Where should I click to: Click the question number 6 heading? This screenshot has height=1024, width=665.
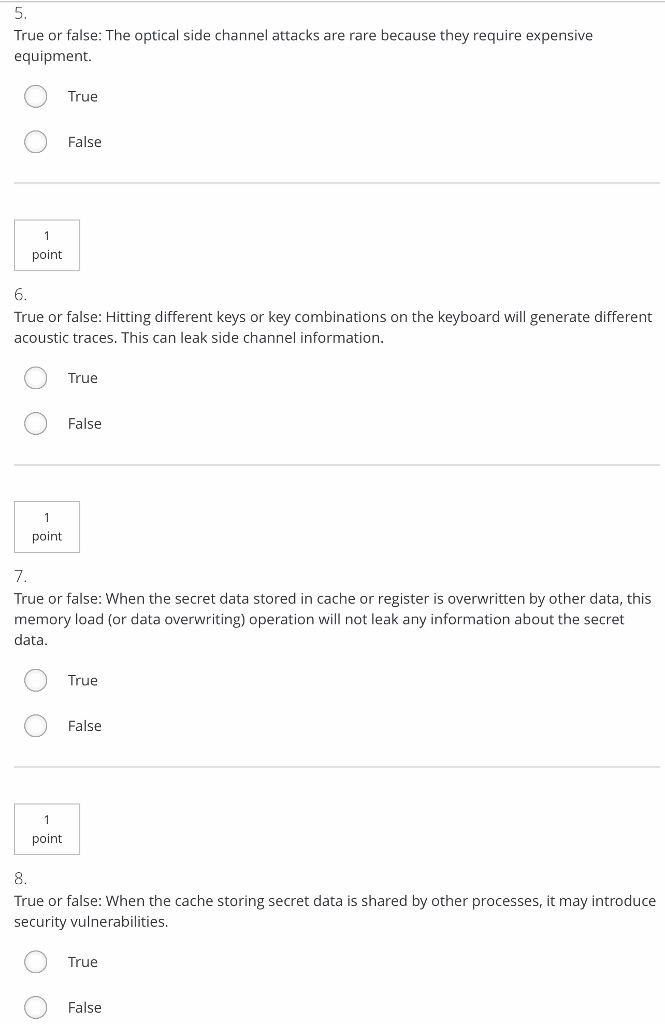click(x=20, y=295)
